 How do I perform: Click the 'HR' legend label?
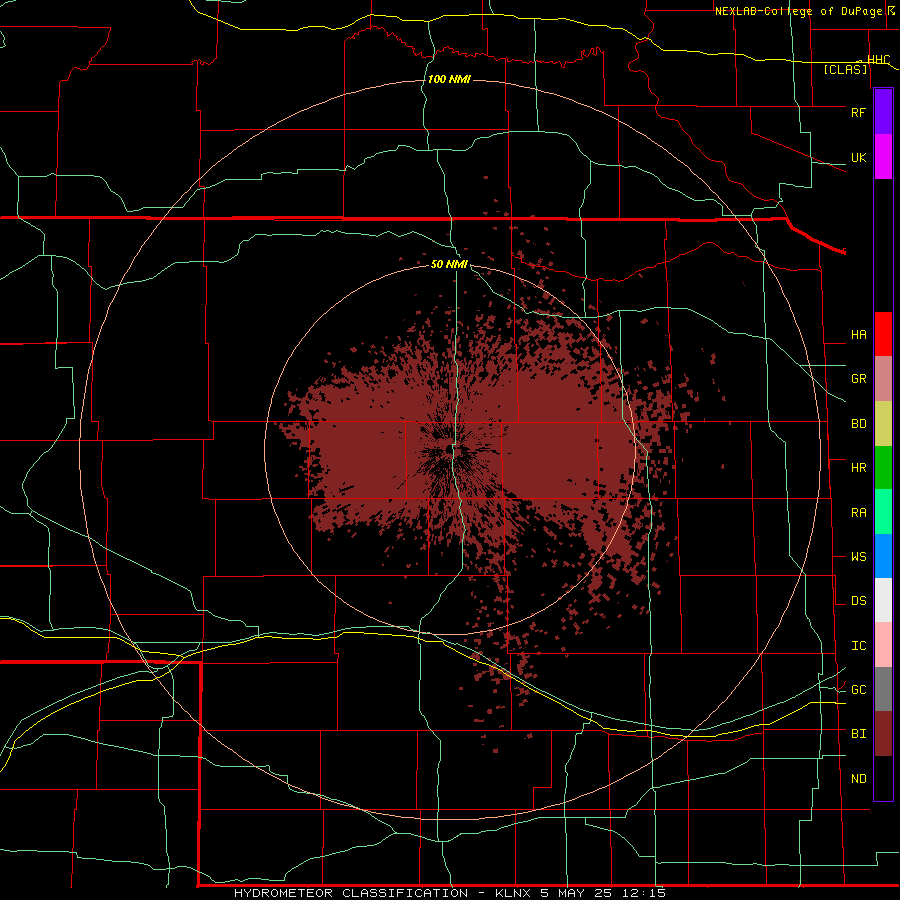tap(858, 468)
